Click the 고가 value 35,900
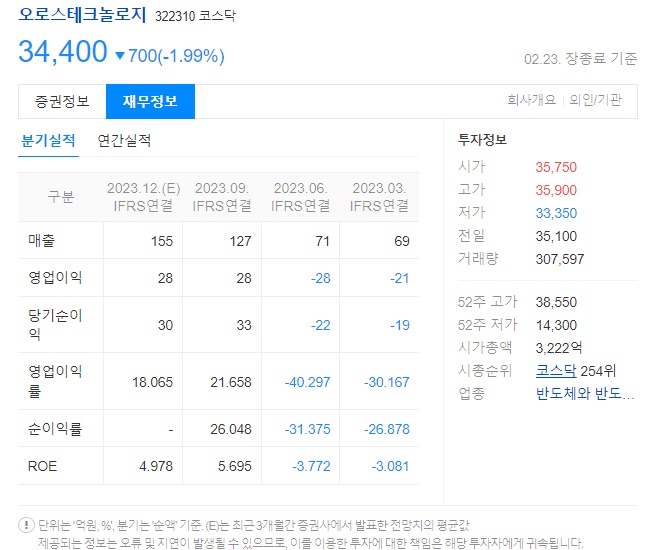Screen dimensions: 650x550 point(556,190)
